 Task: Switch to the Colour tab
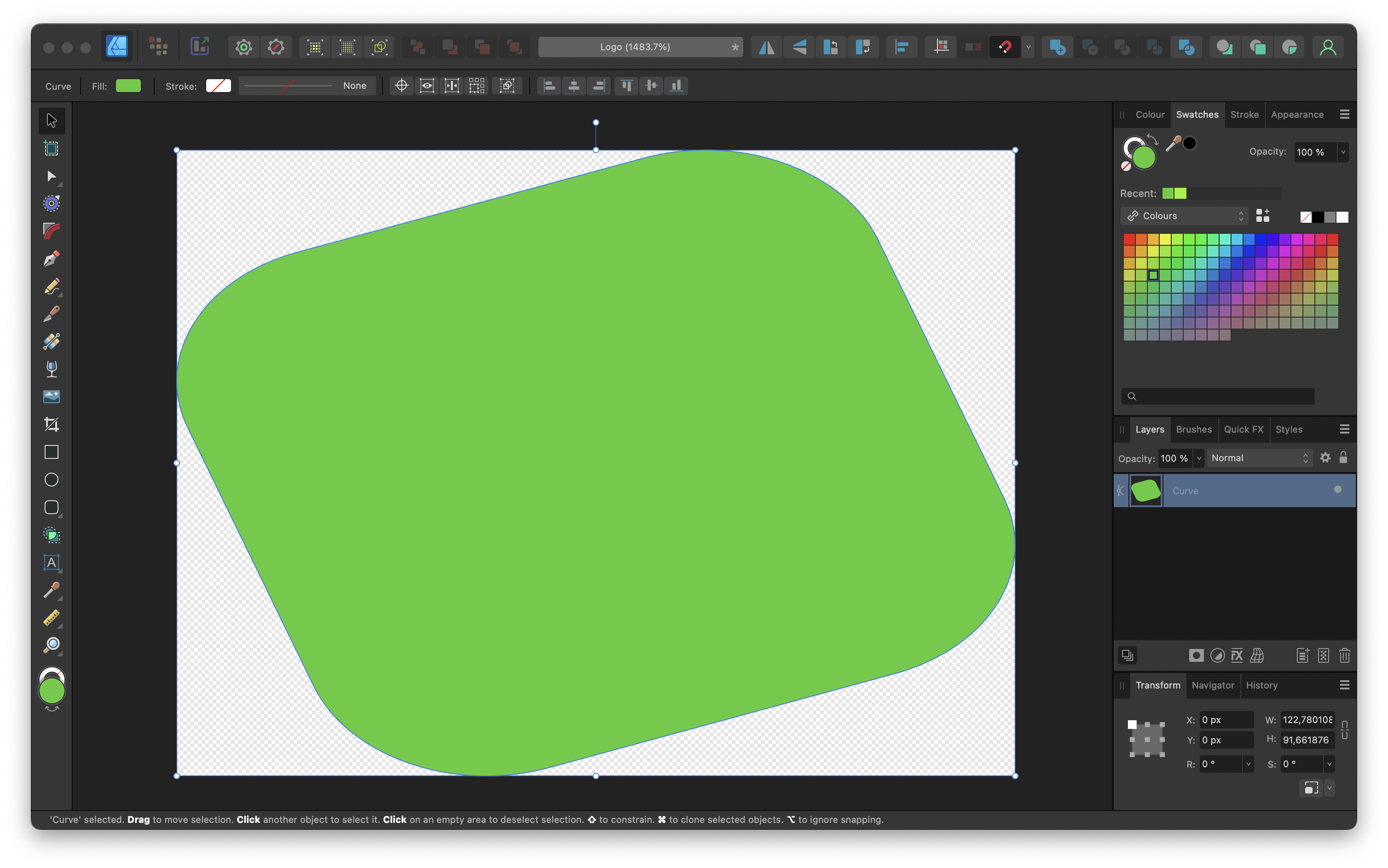tap(1149, 114)
